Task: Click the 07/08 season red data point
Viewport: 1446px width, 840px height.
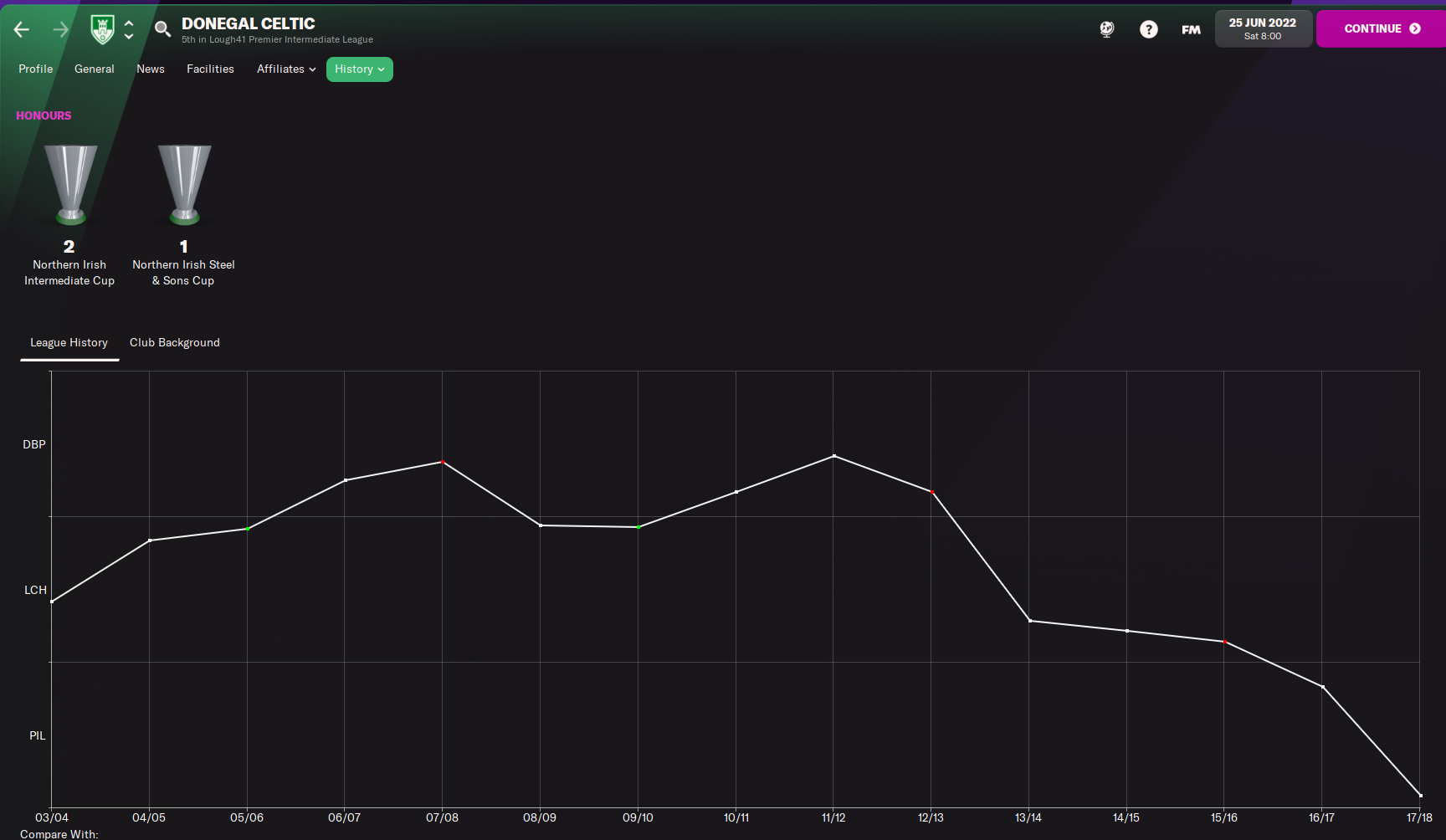Action: coord(443,462)
